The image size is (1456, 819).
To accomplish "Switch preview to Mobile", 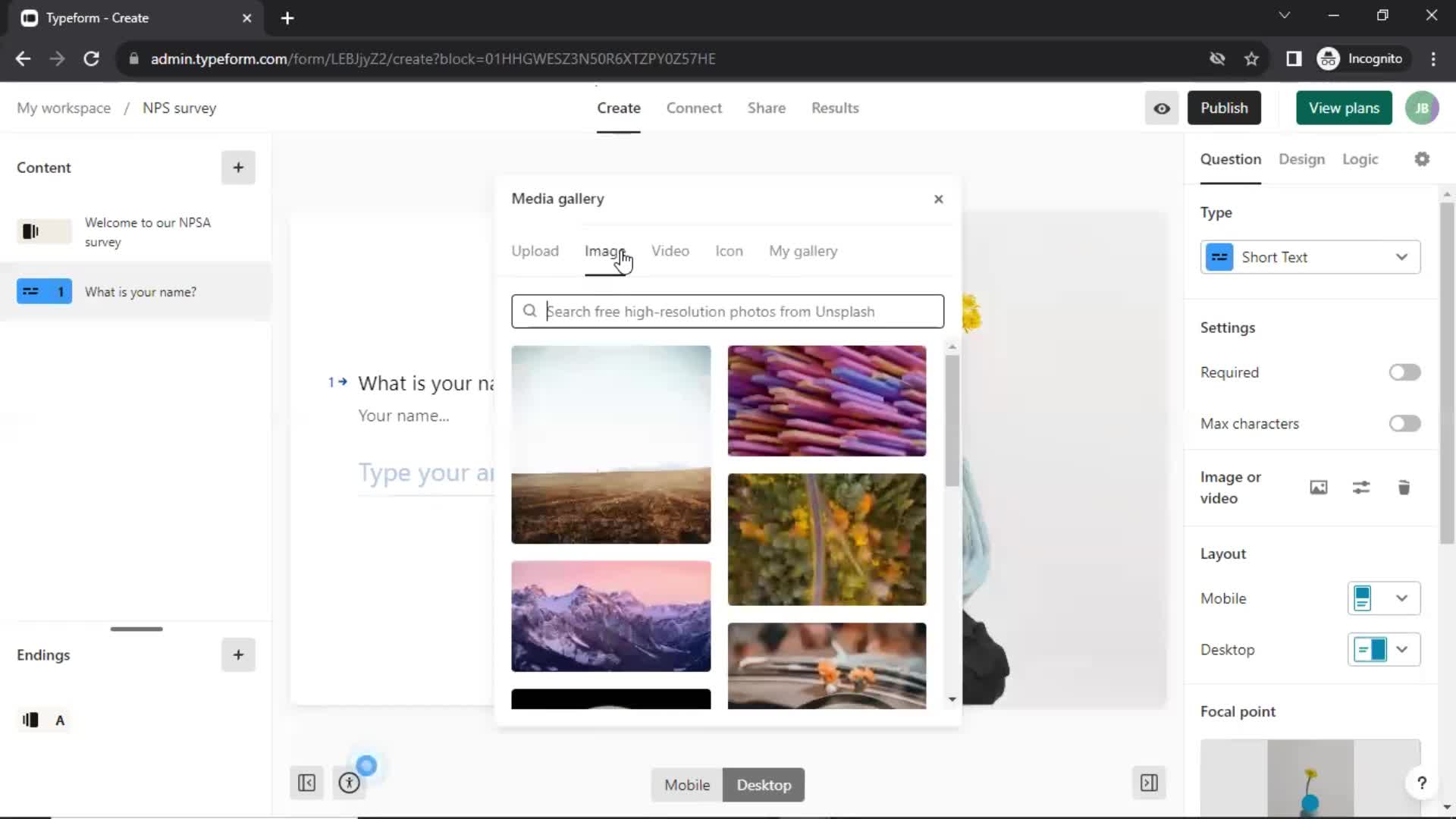I will tap(687, 785).
